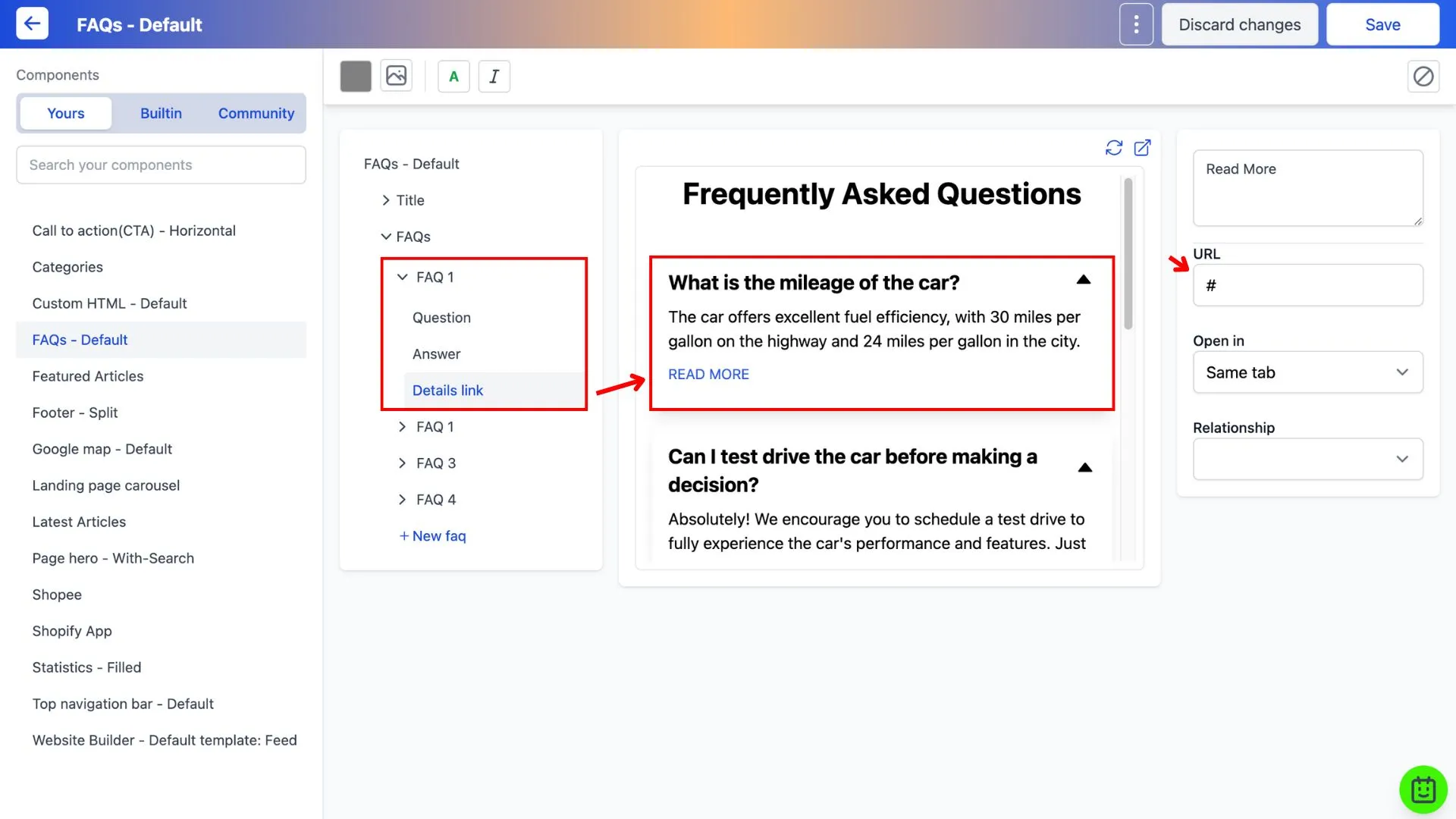Select the italic formatting icon

tap(494, 75)
